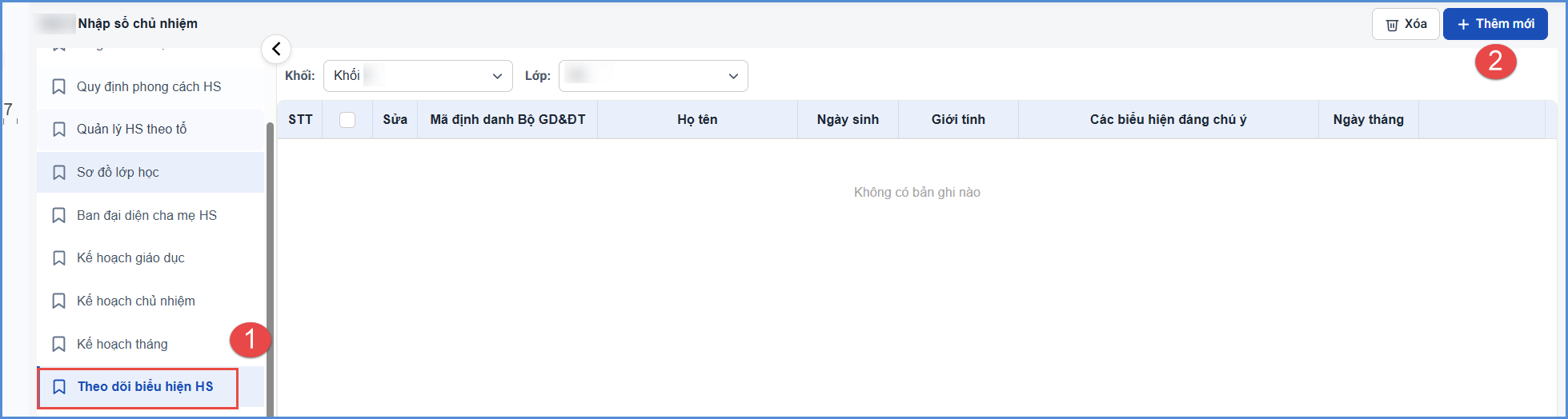1568x419 pixels.
Task: Open Quy định phong cách HS menu item
Action: 150,86
